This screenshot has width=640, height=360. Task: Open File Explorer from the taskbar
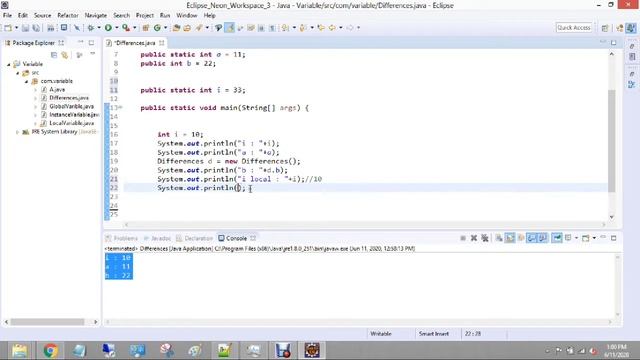tap(19, 351)
